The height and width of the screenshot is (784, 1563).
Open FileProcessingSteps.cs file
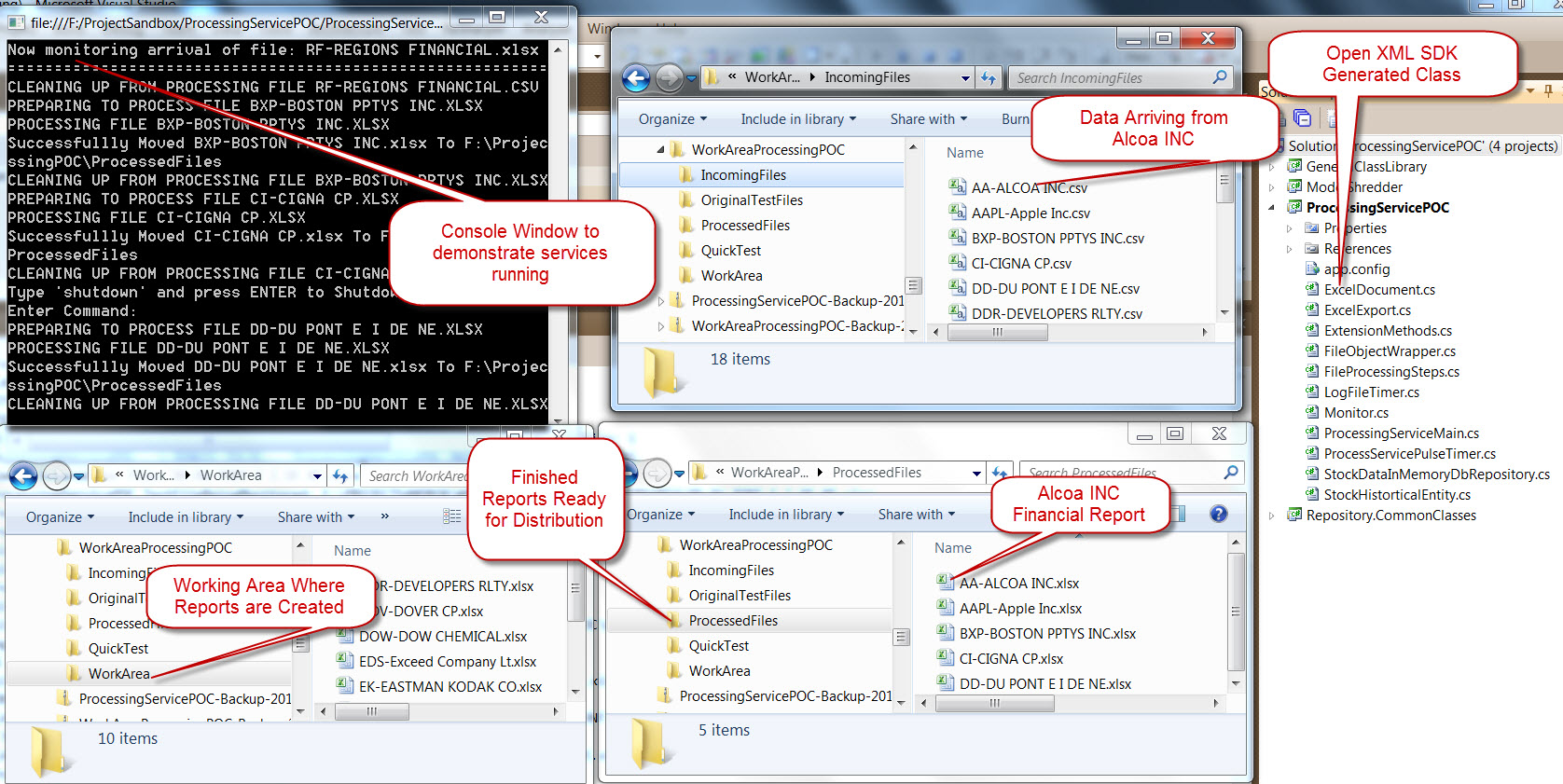click(1391, 372)
